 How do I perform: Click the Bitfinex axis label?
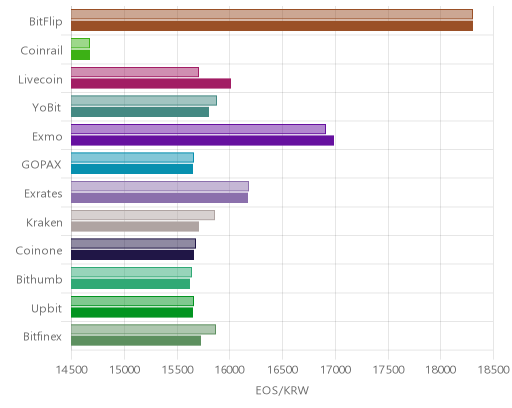pos(42,336)
